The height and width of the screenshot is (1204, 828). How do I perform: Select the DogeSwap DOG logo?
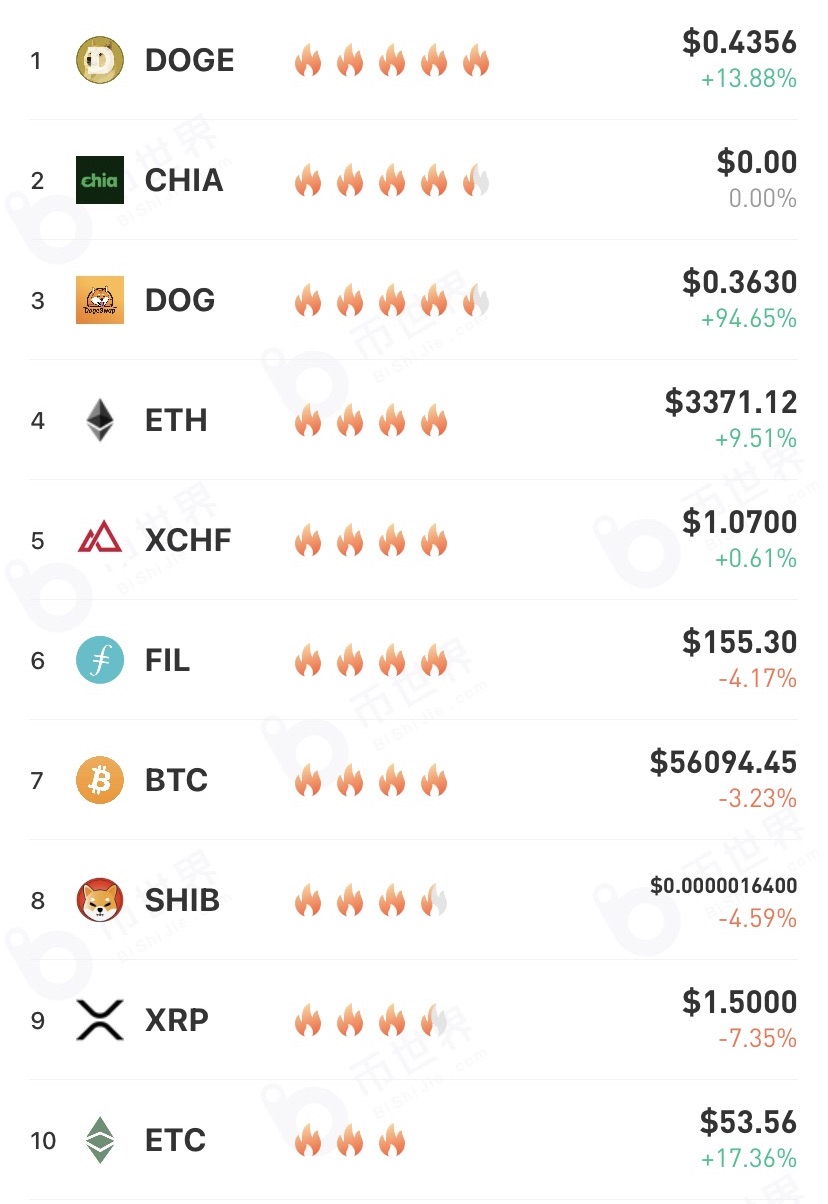click(x=100, y=300)
